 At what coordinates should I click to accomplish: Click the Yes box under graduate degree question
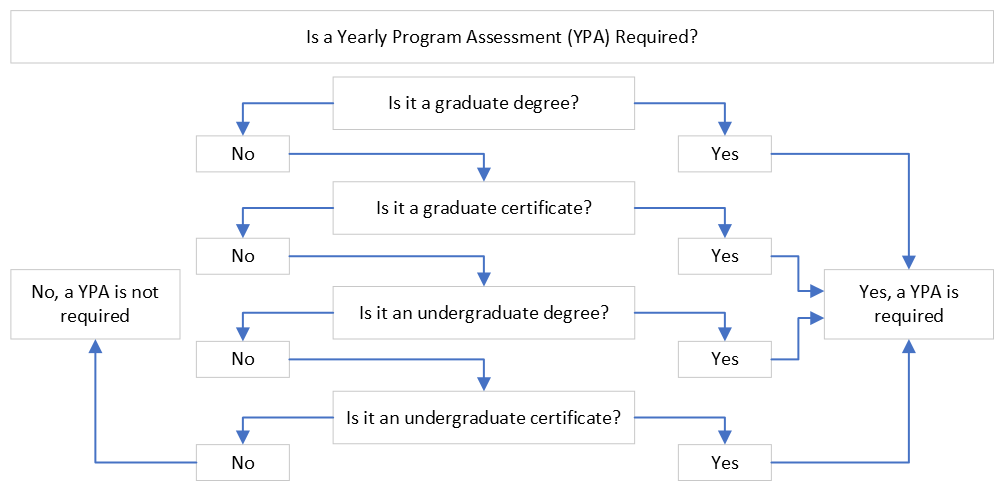click(724, 155)
